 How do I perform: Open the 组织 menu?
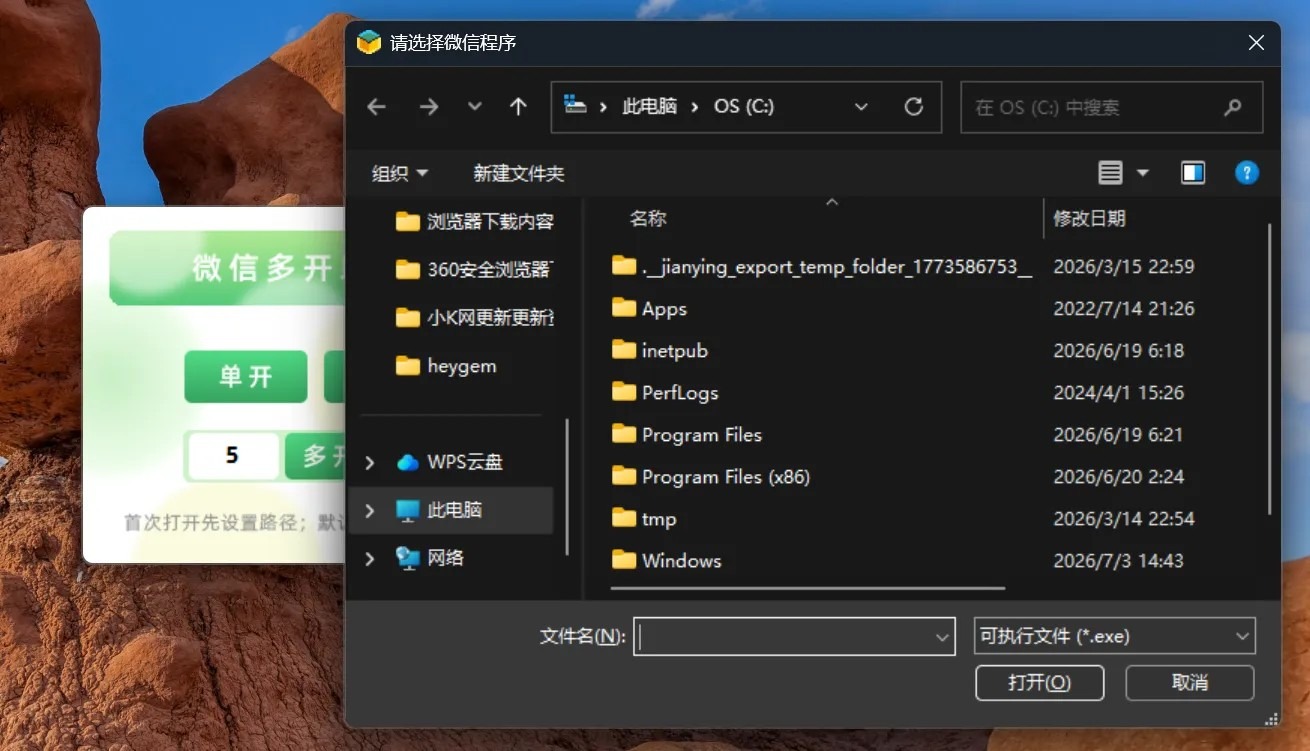(x=400, y=173)
